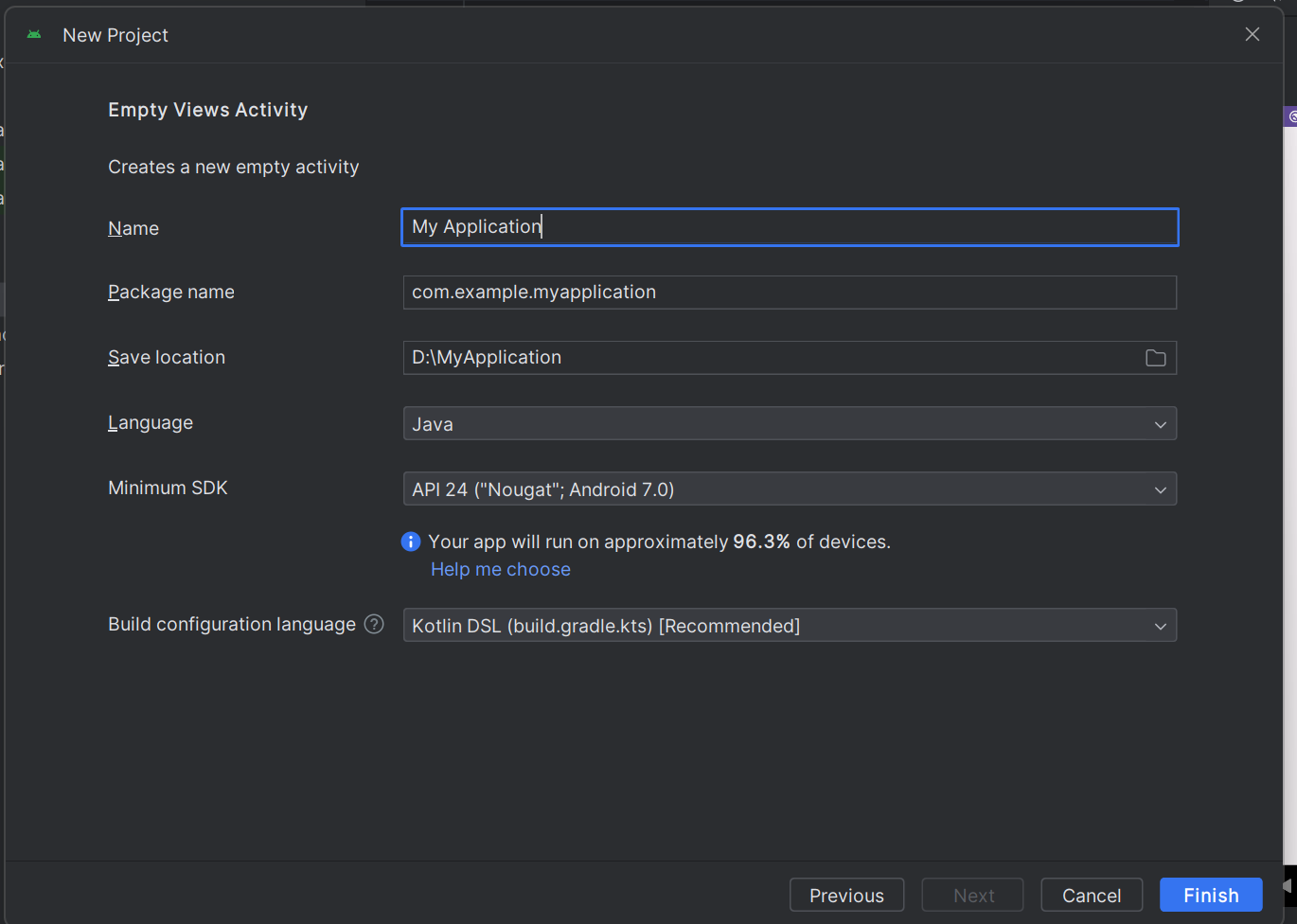Click the Name field containing My Application
This screenshot has height=924, width=1297.
790,227
